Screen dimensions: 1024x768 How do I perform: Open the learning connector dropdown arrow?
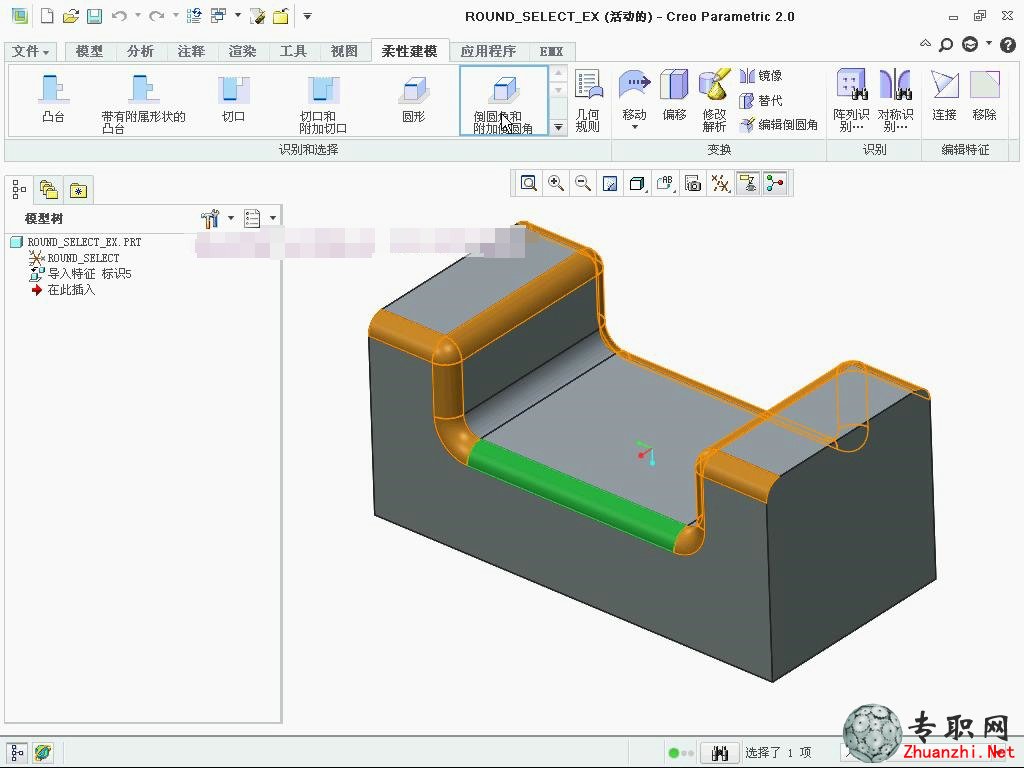pos(989,43)
